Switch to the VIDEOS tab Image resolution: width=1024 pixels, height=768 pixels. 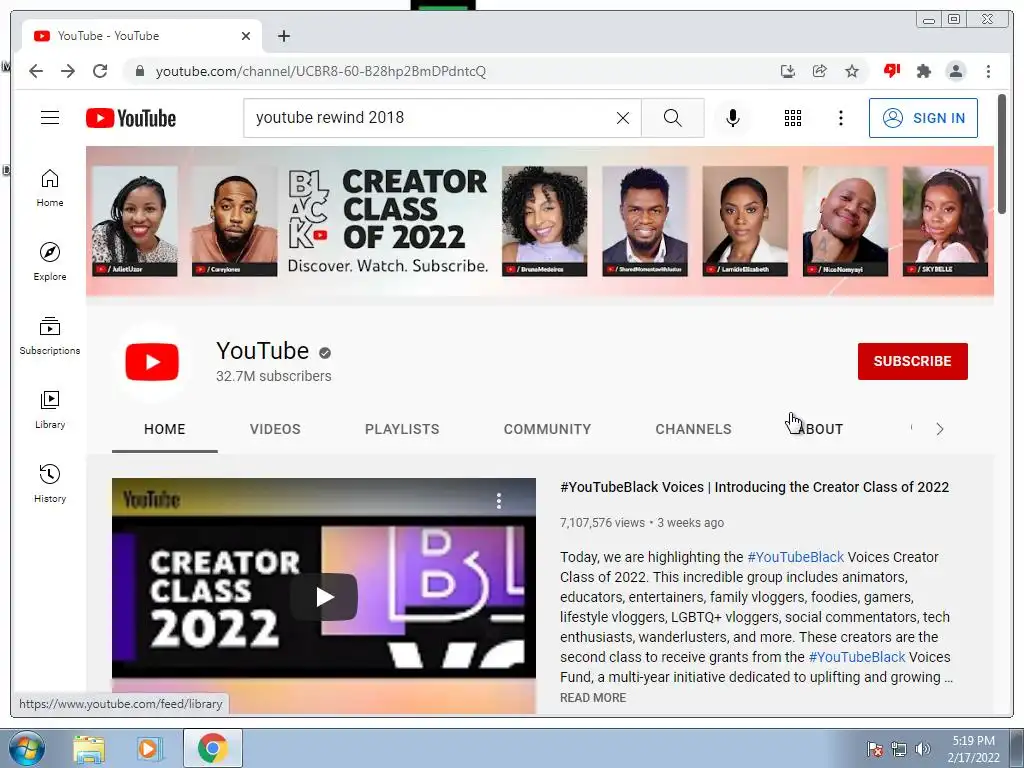275,429
